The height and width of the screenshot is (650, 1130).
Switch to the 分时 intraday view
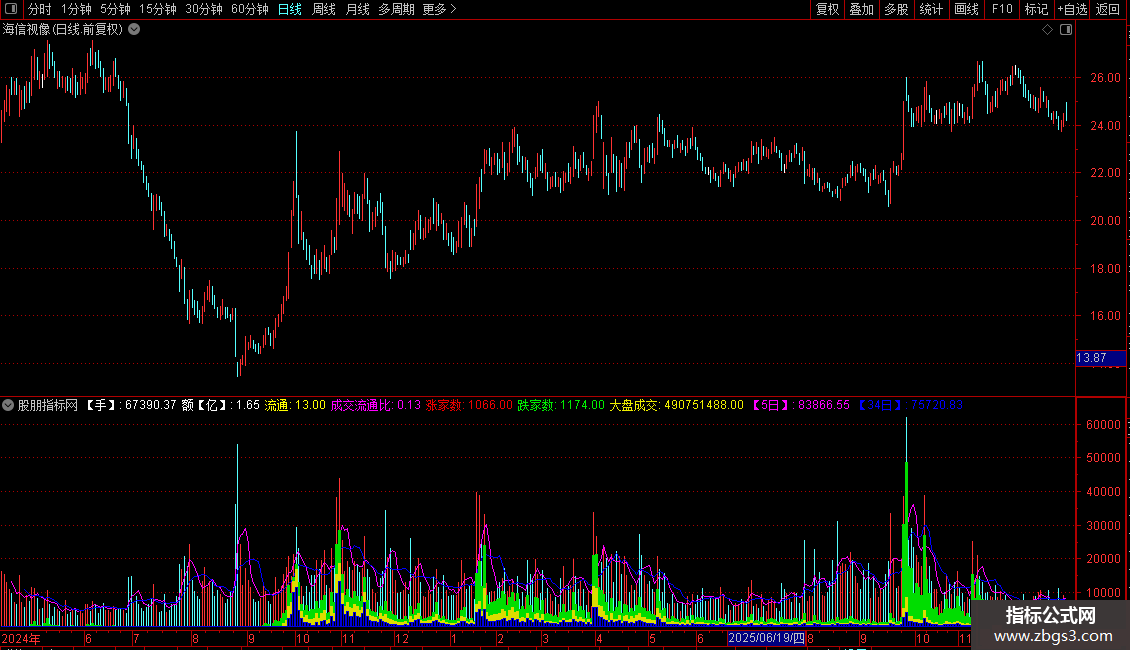tap(40, 9)
